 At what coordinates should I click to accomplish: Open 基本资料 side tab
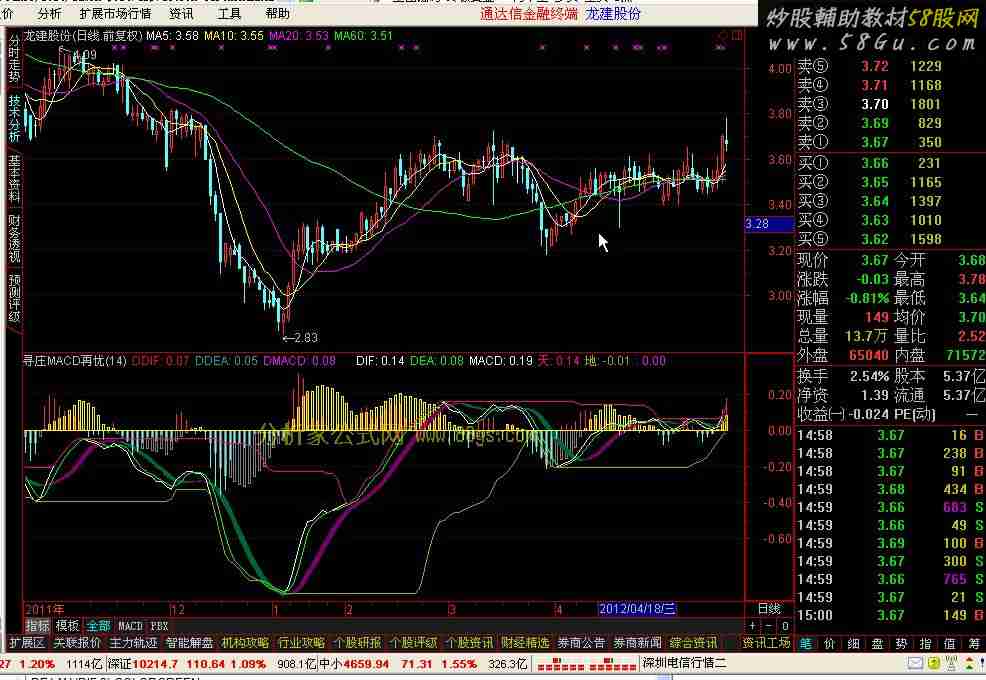click(x=14, y=179)
